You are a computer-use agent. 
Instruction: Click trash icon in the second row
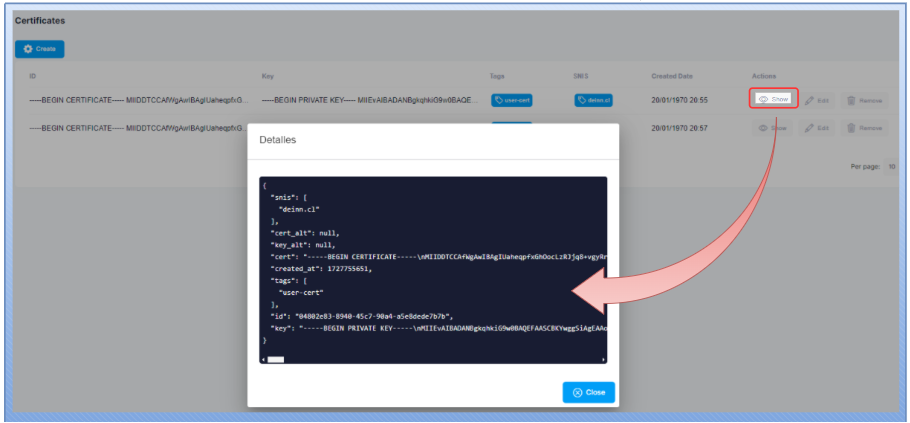(x=851, y=128)
